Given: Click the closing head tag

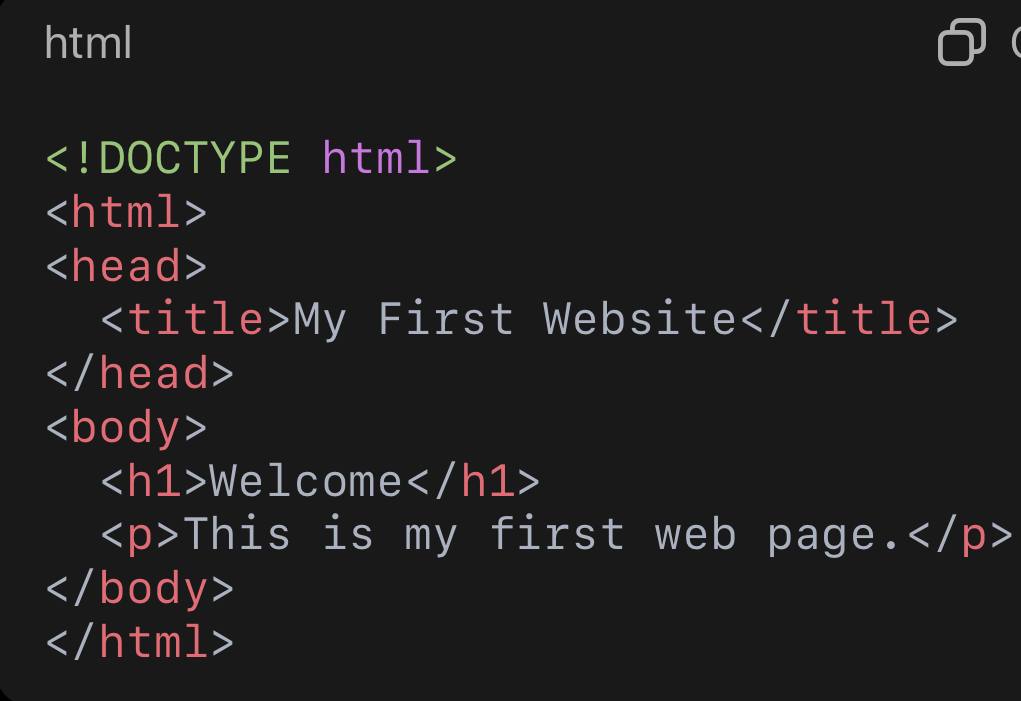Looking at the screenshot, I should point(140,374).
